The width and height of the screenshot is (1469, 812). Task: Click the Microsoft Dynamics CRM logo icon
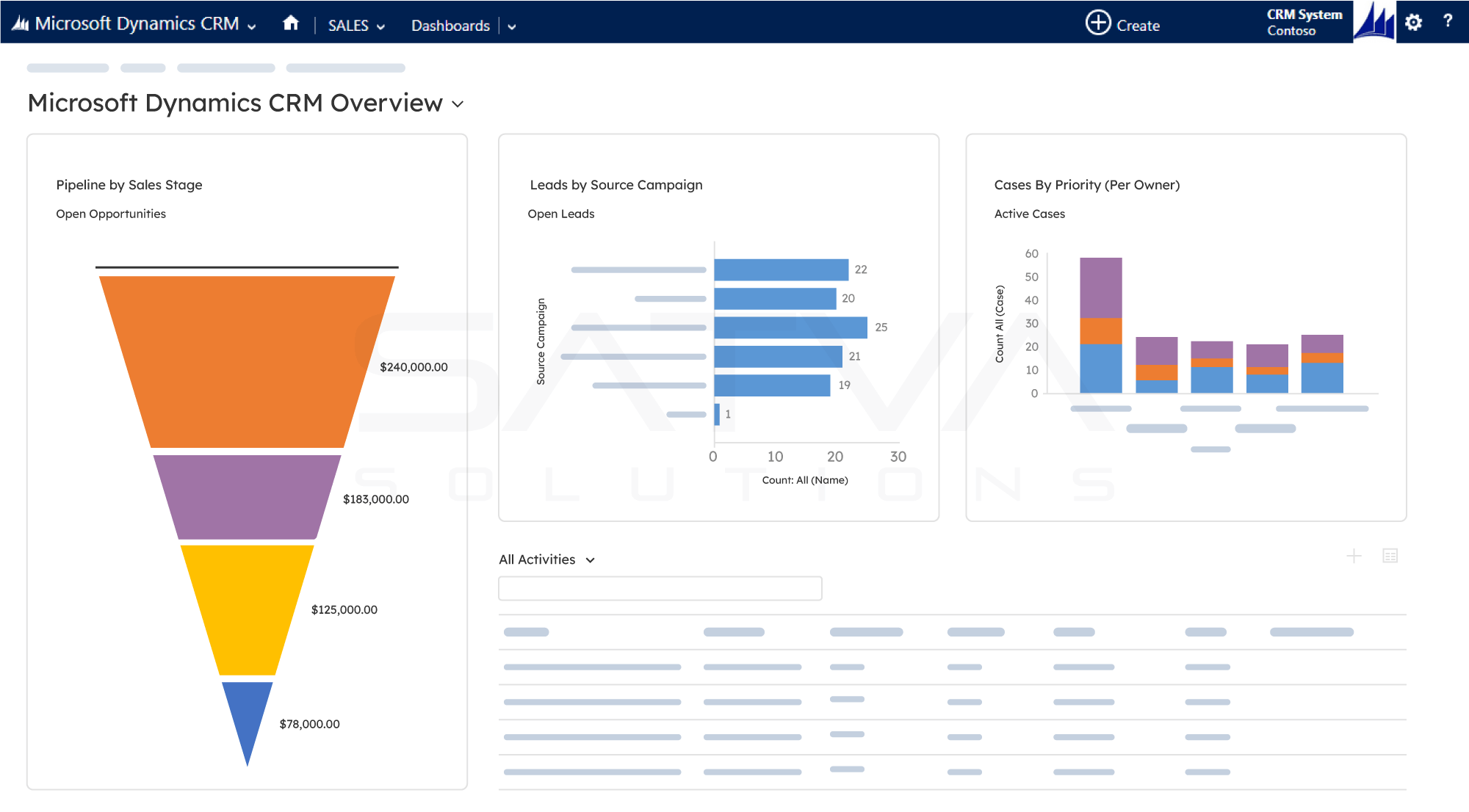click(21, 23)
